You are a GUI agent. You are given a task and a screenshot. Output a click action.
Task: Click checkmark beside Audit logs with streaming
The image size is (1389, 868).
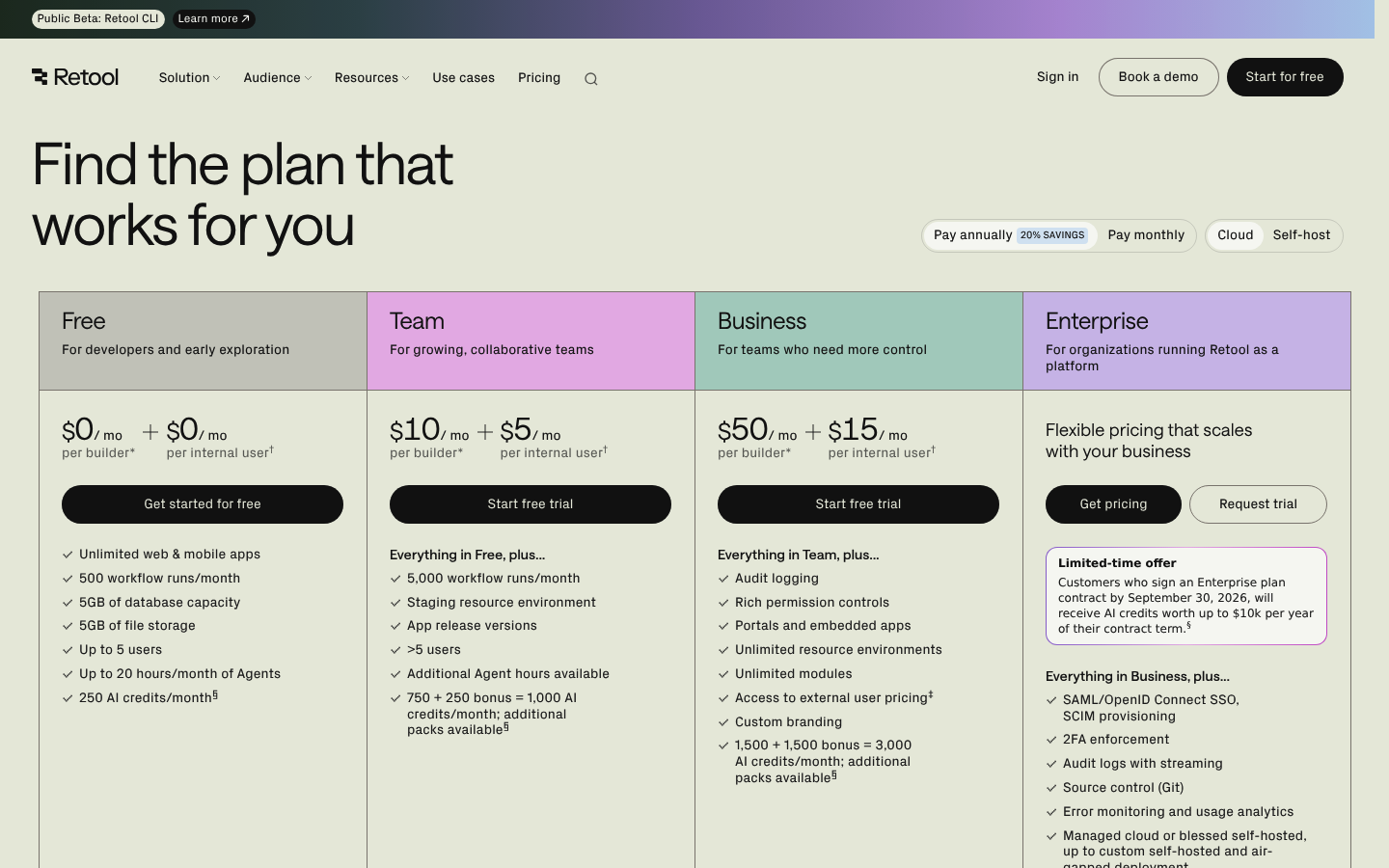pos(1051,764)
